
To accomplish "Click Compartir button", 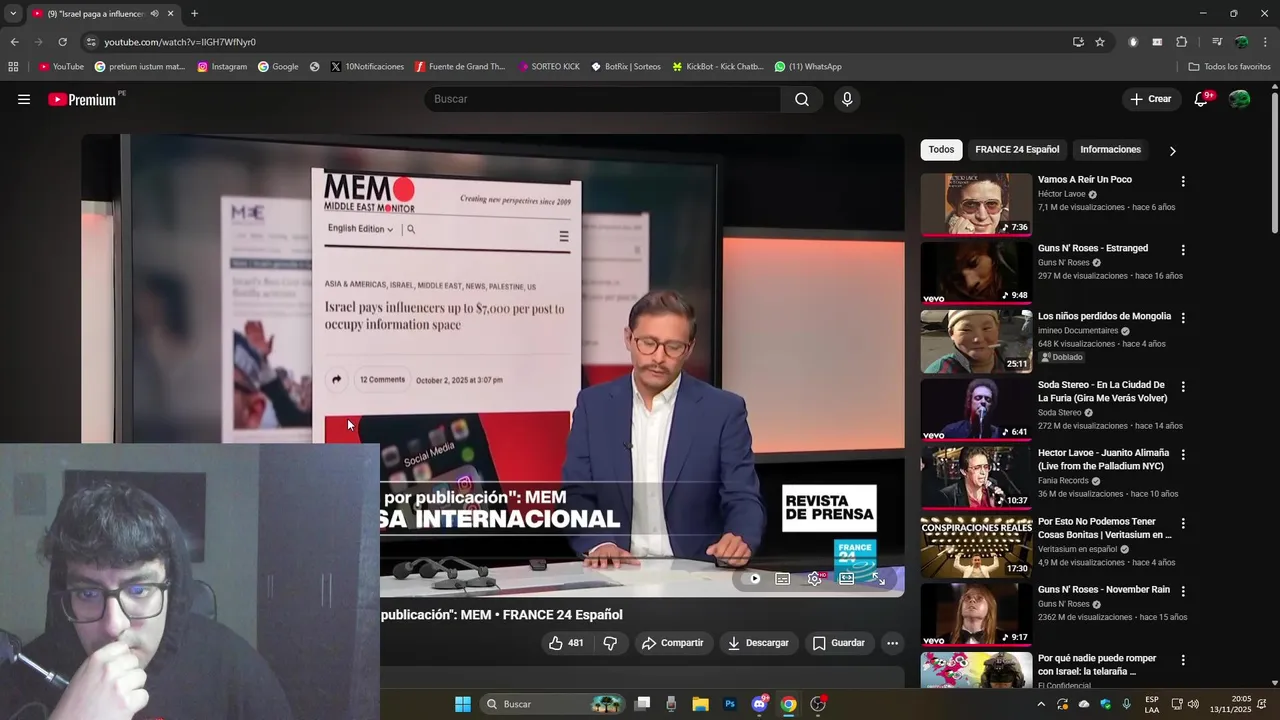I will point(672,643).
